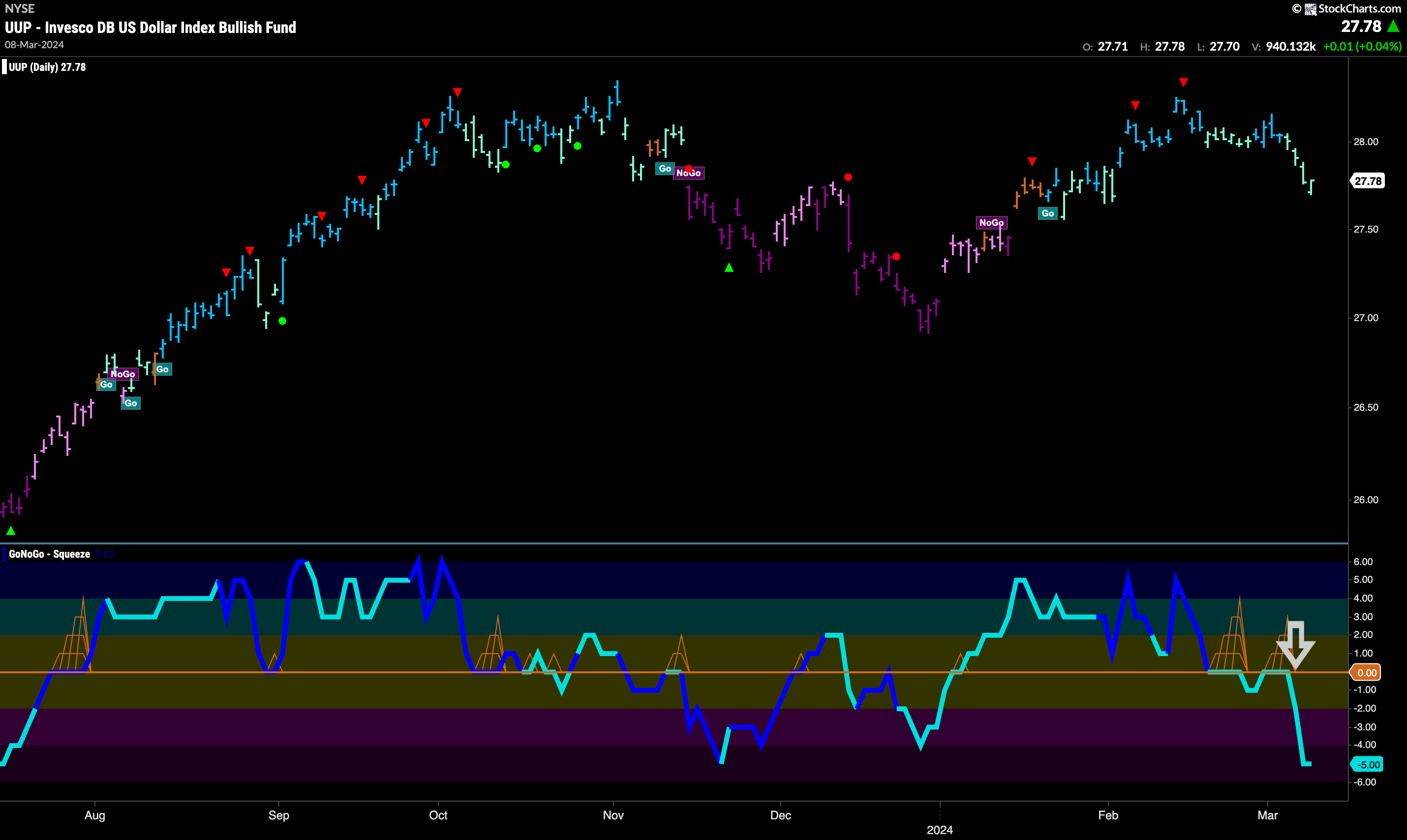1407x840 pixels.
Task: Click the green triangle marker in late November
Action: click(729, 268)
